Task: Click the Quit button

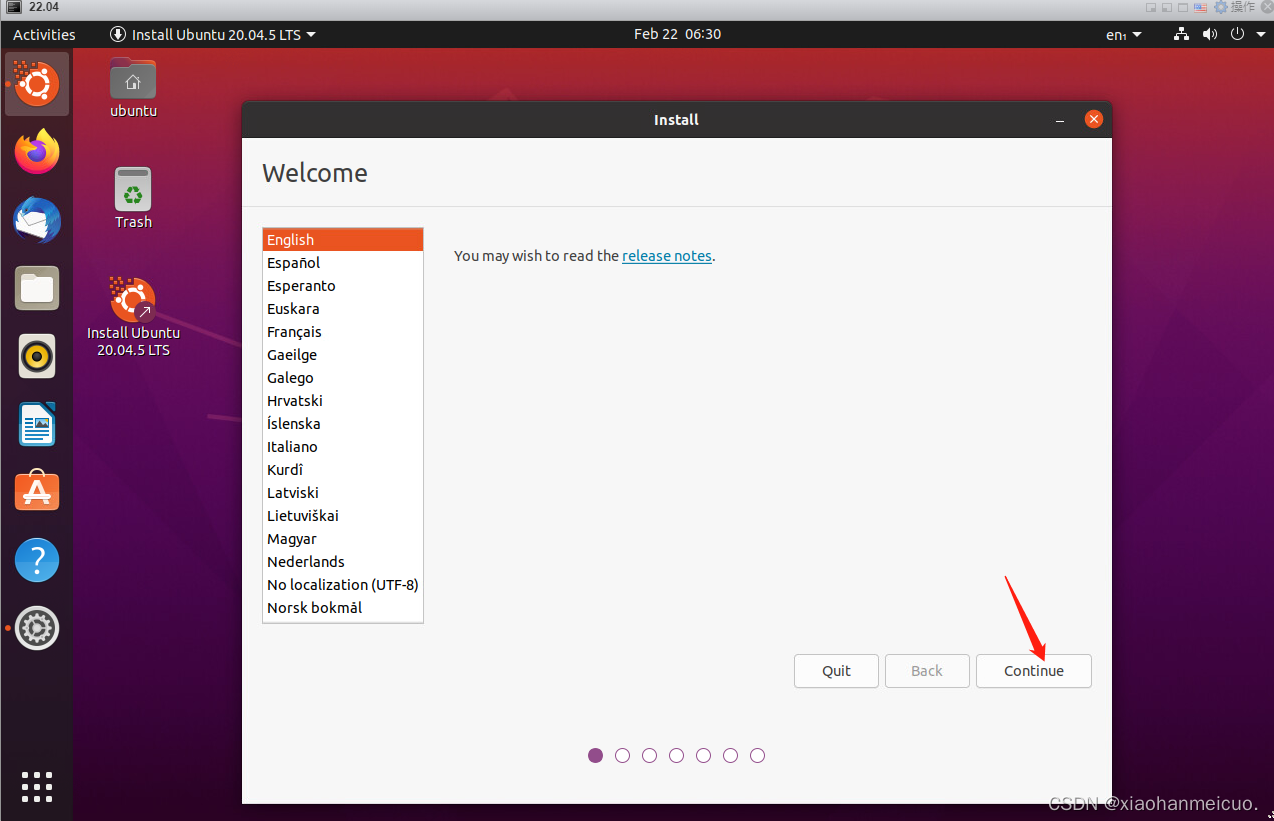Action: point(836,671)
